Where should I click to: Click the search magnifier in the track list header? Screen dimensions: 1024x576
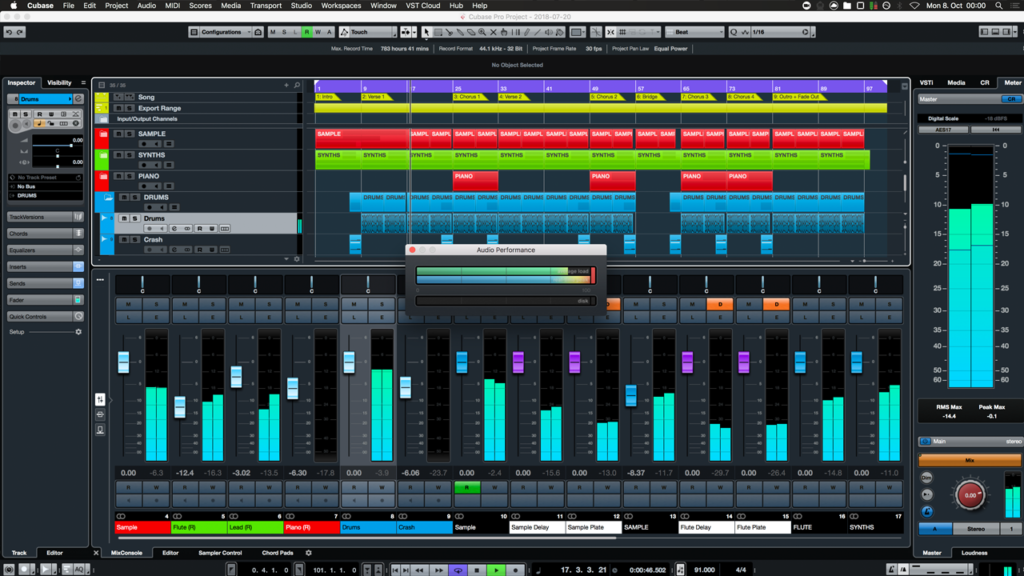(x=296, y=83)
